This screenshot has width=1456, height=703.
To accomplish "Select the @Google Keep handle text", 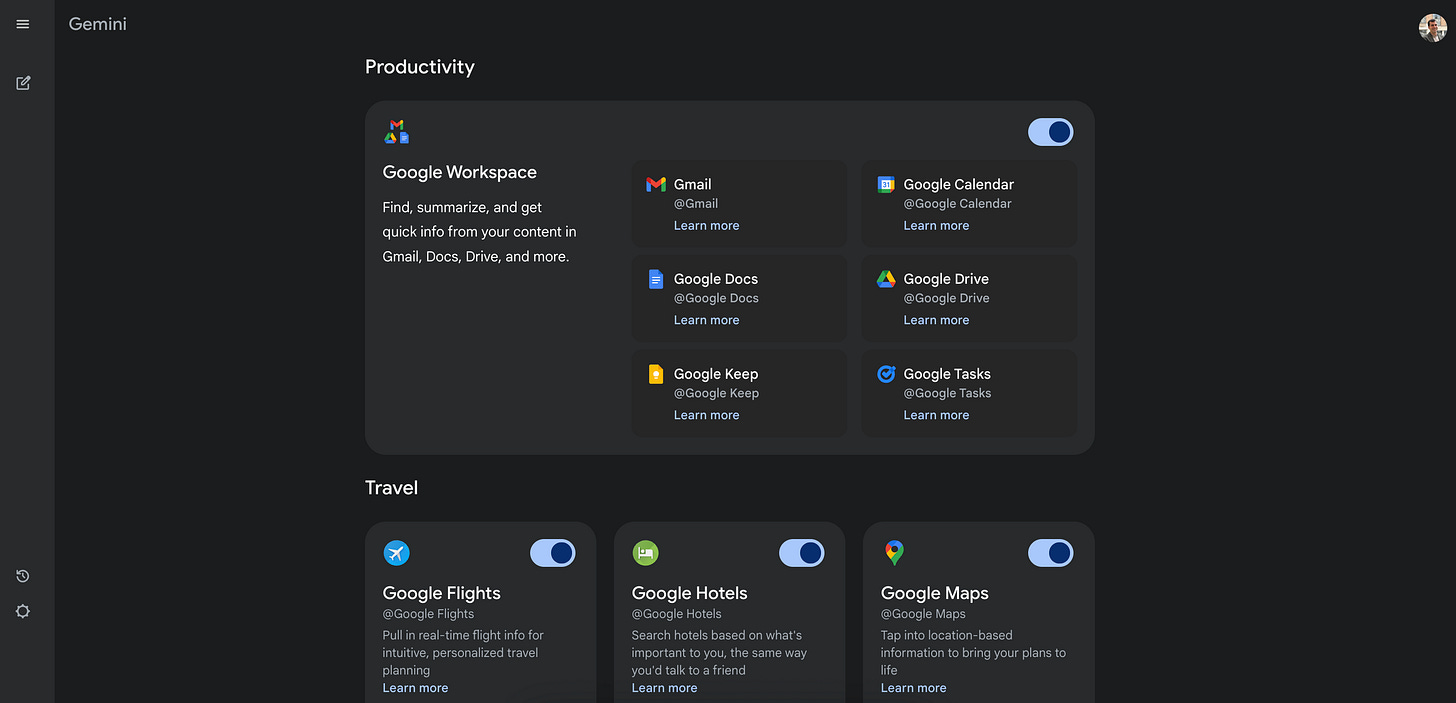I will [x=717, y=394].
